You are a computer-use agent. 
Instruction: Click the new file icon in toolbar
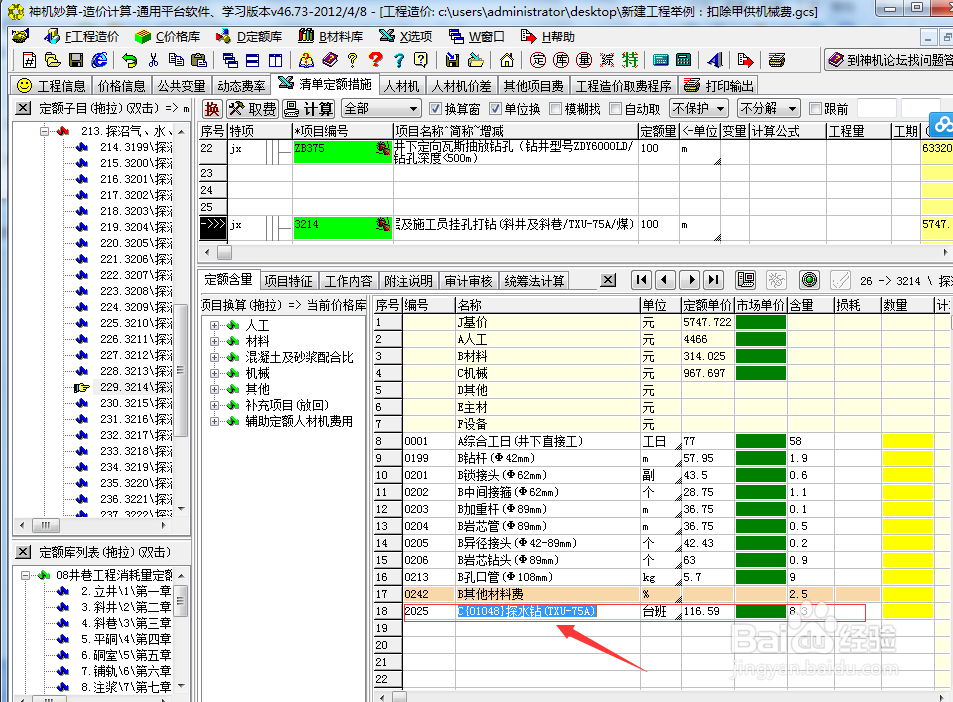click(x=29, y=60)
